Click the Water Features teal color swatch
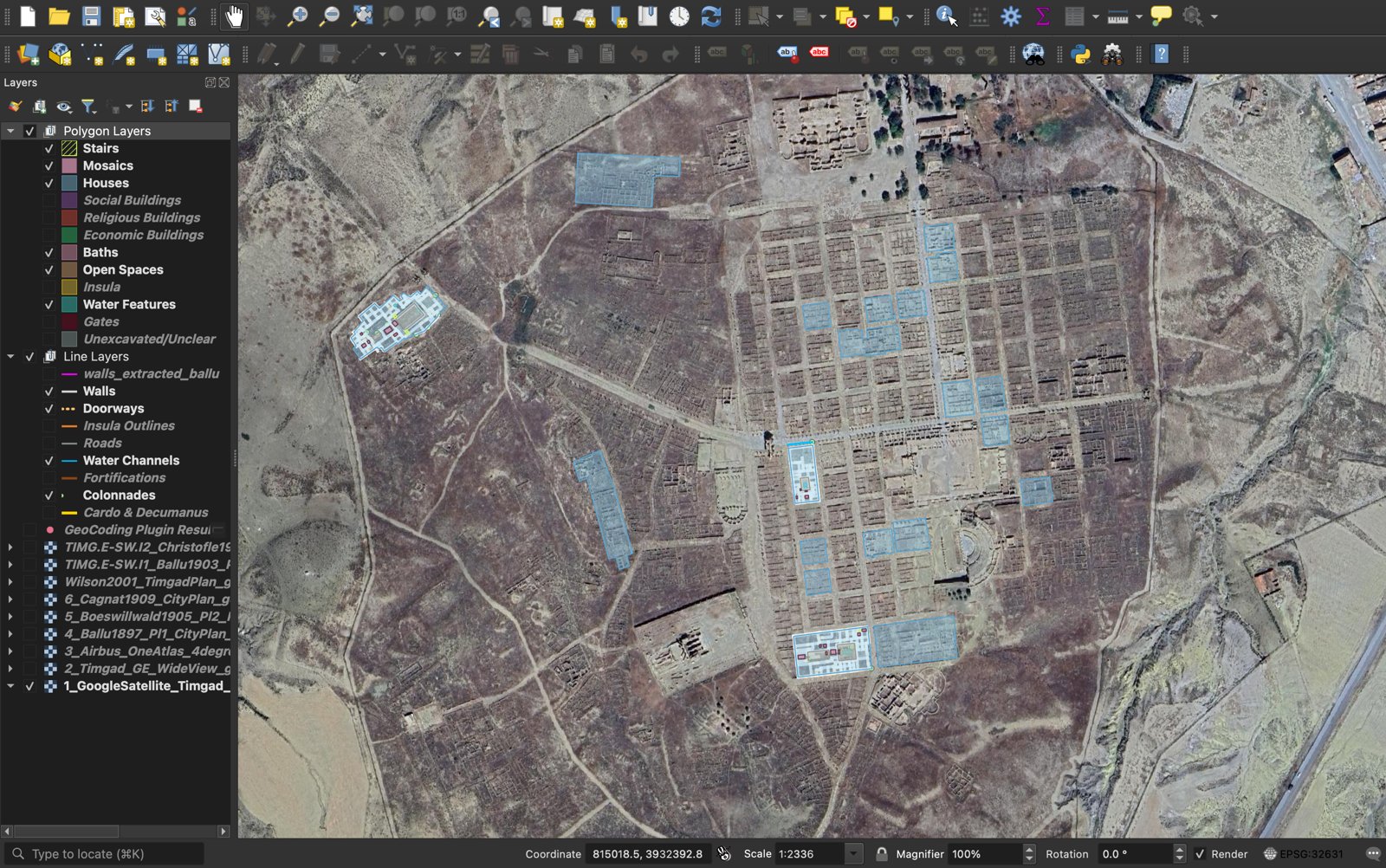 69,304
